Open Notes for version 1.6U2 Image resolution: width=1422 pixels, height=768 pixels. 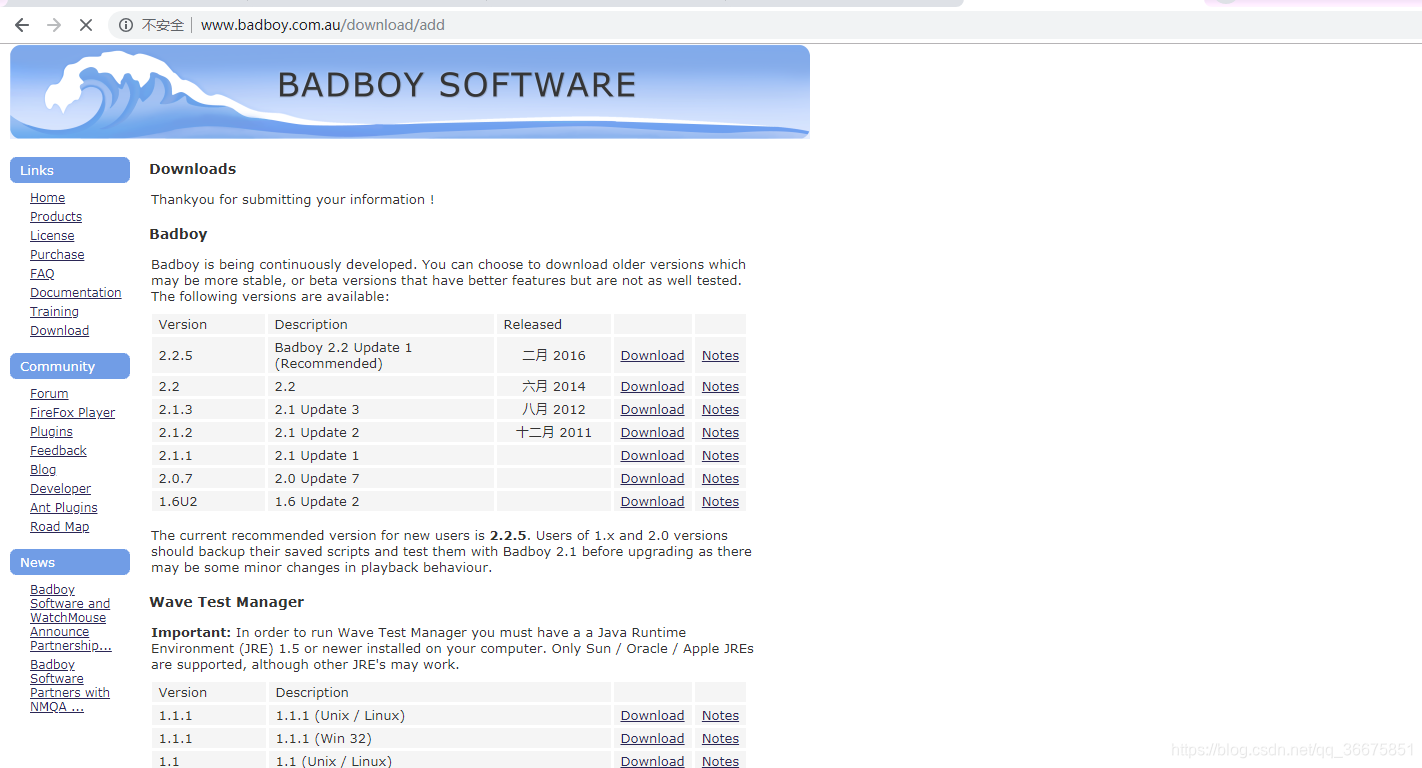coord(720,502)
